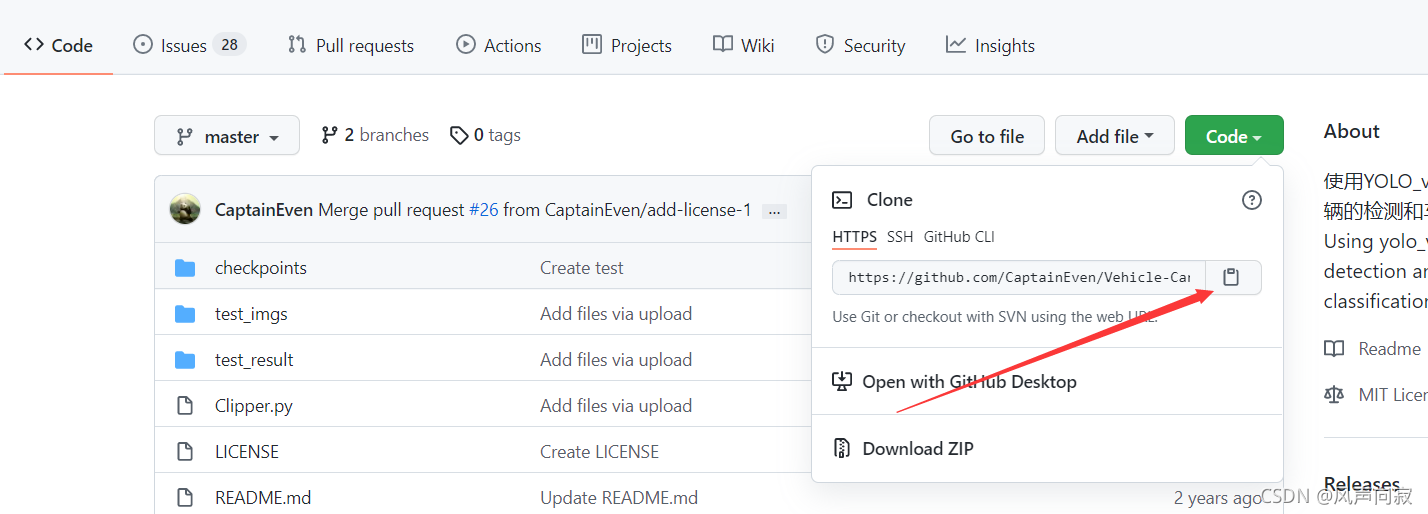Open the README.md file
Image resolution: width=1428 pixels, height=514 pixels.
pos(263,498)
